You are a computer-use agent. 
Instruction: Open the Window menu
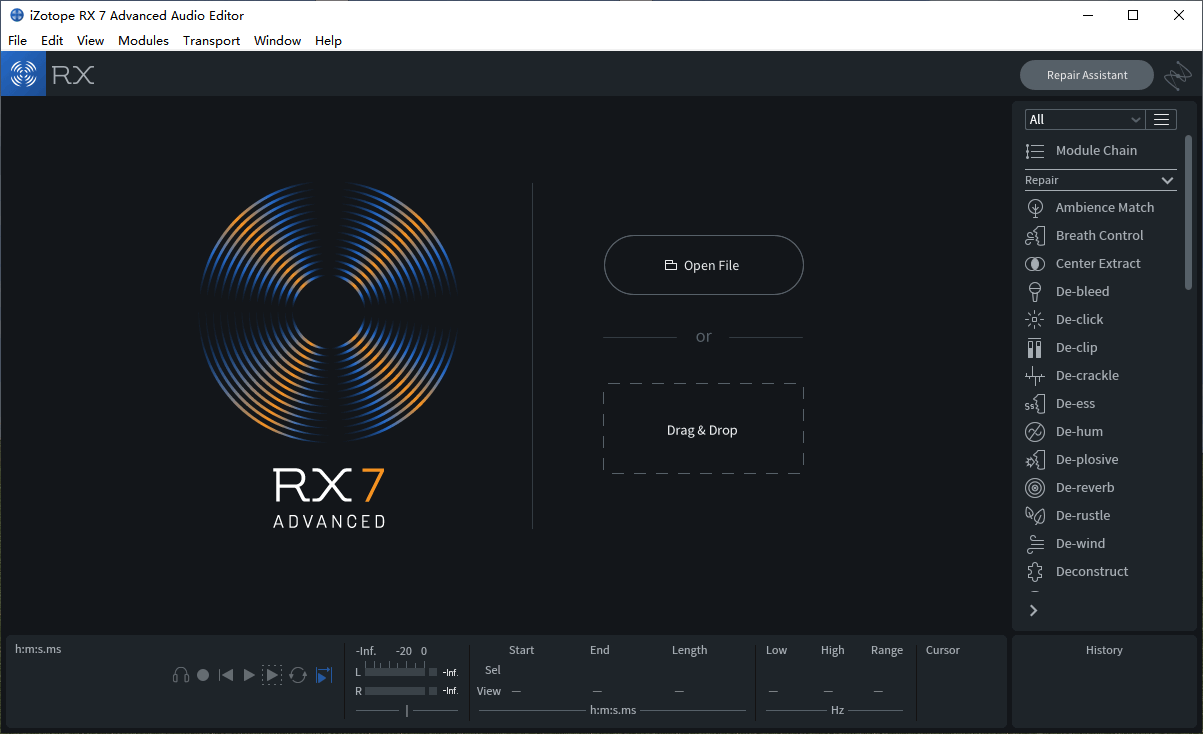pyautogui.click(x=277, y=41)
